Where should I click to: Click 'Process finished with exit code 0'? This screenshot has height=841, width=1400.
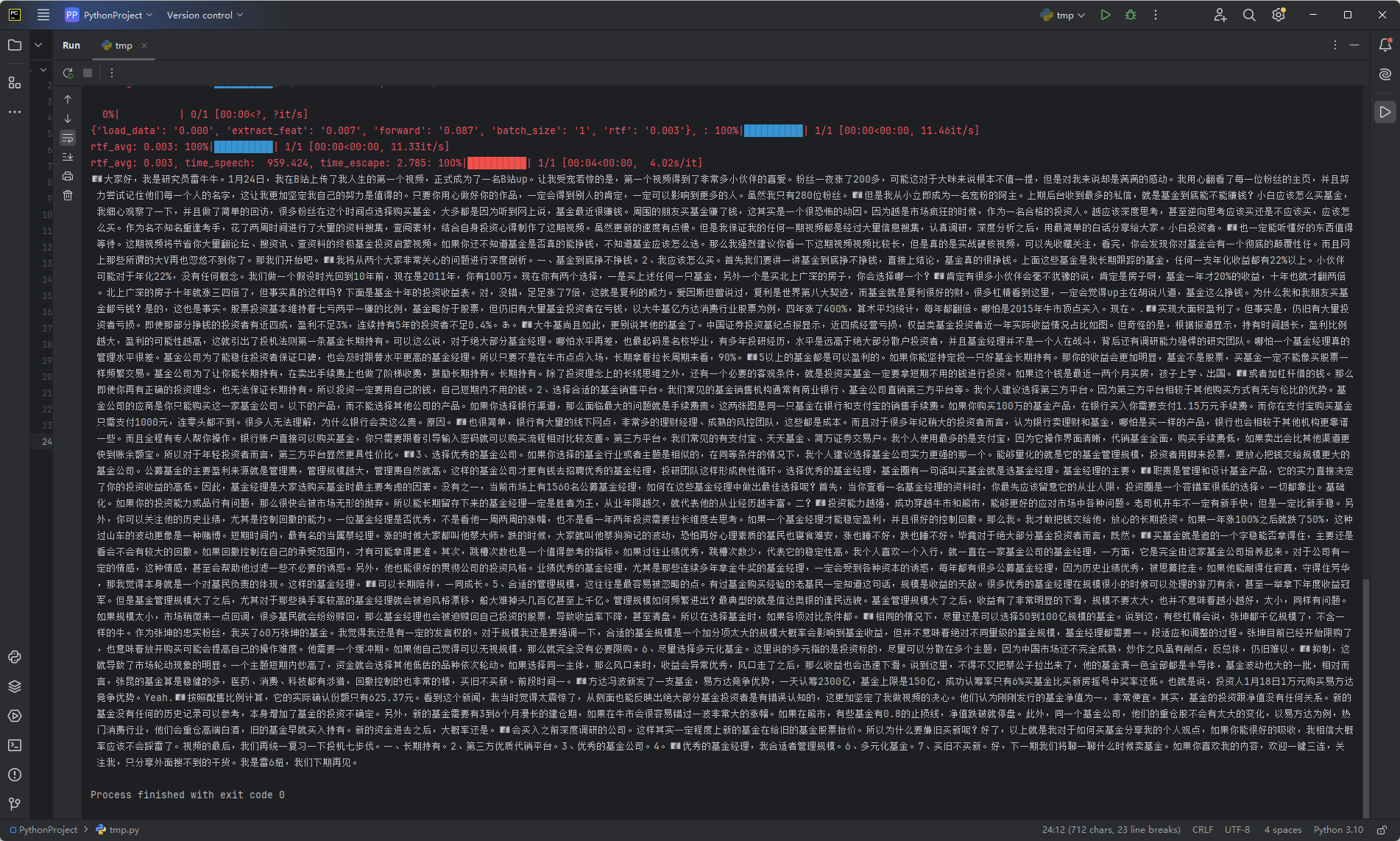pos(187,795)
